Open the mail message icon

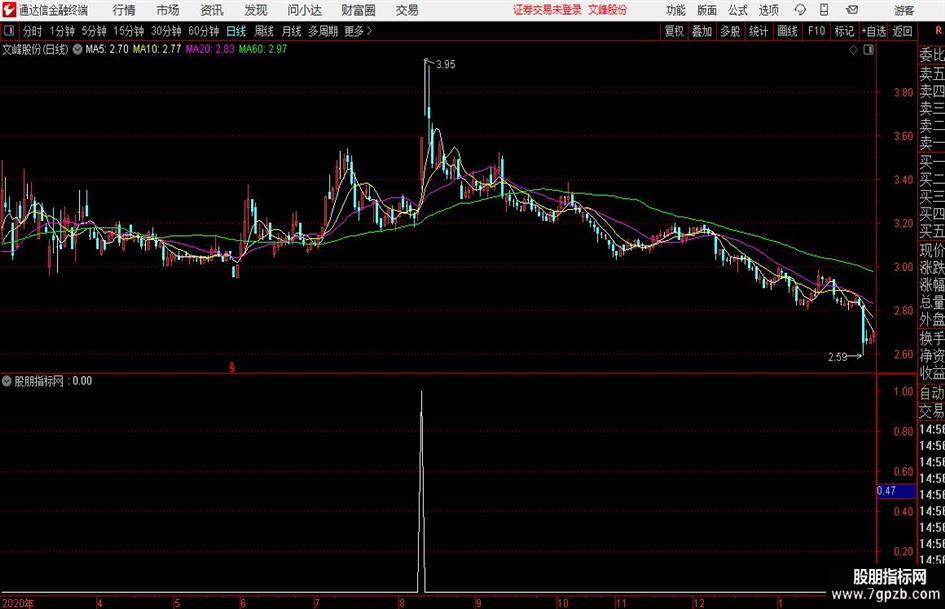click(x=852, y=10)
